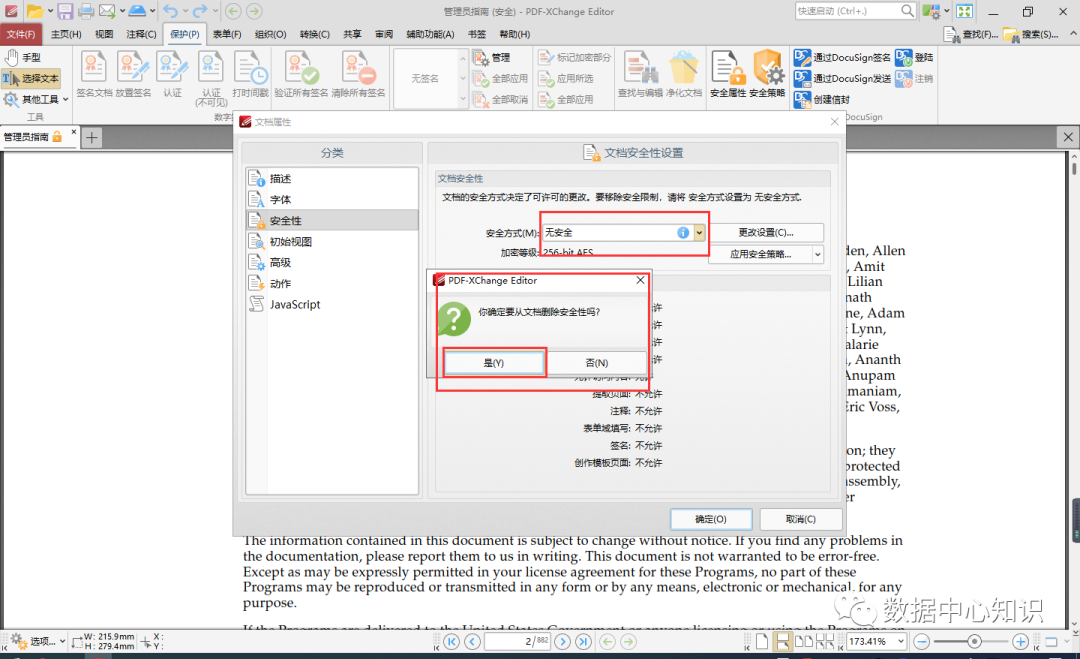Confirm removal by clicking Yes (是)
This screenshot has width=1080, height=659.
[x=494, y=363]
